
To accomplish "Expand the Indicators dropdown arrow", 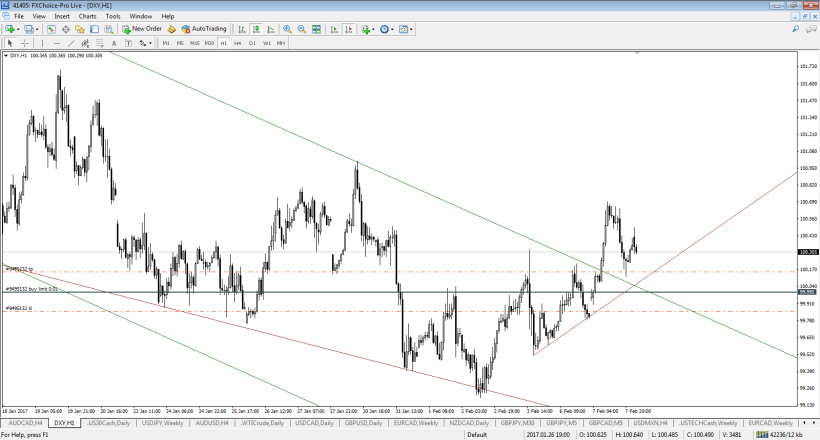I will tap(373, 29).
